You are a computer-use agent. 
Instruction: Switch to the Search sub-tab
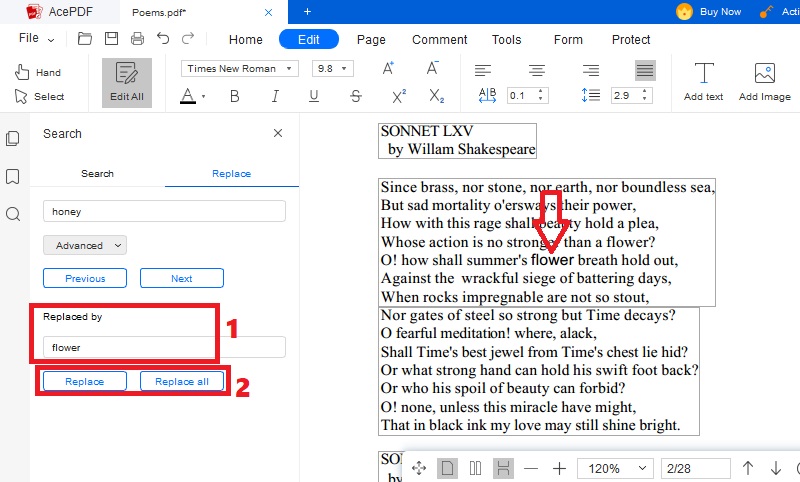(97, 173)
